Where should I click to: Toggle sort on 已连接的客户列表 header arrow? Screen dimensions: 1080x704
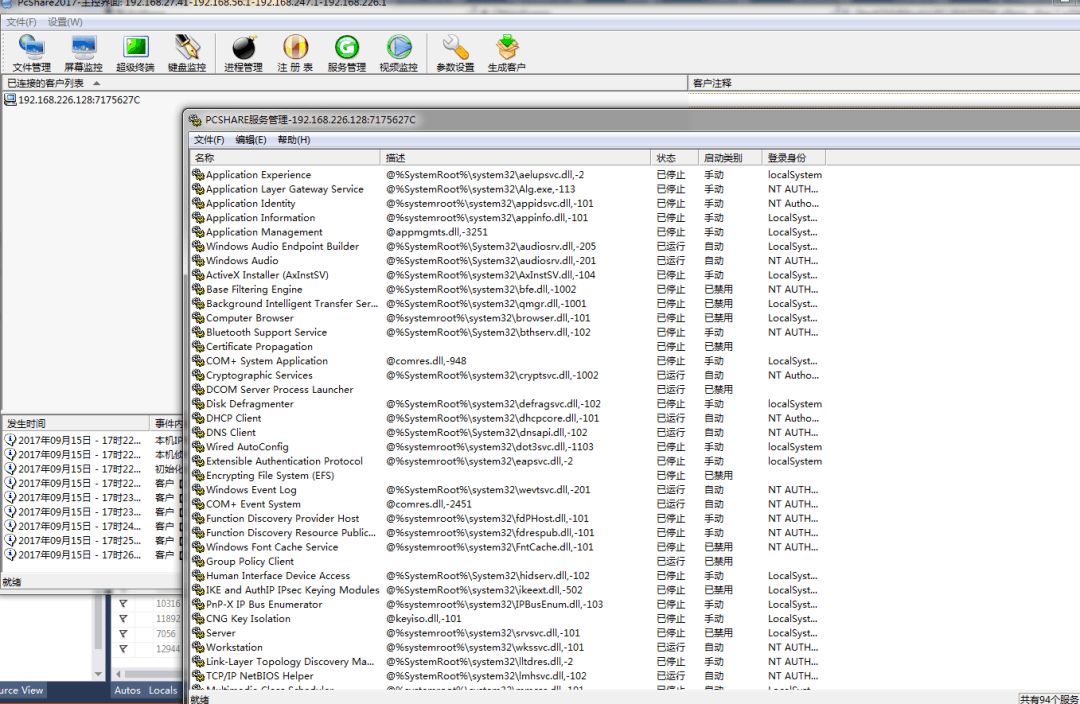coord(96,83)
